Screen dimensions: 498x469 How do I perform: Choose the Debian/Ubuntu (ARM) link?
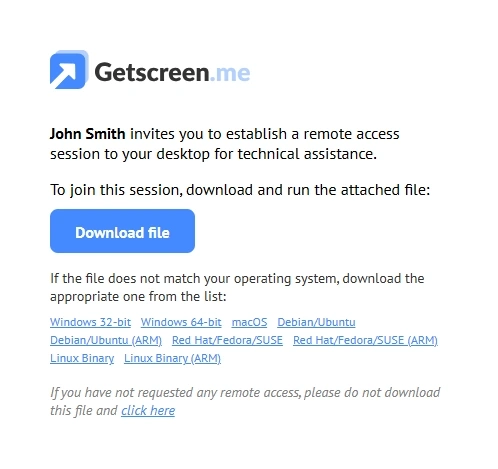106,340
